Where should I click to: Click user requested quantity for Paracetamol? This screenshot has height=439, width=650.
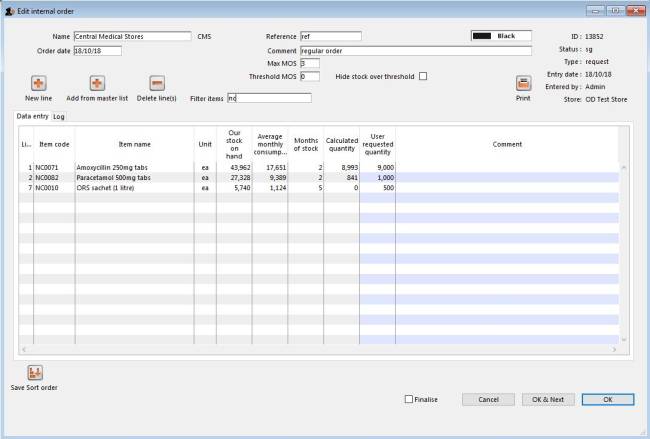377,177
